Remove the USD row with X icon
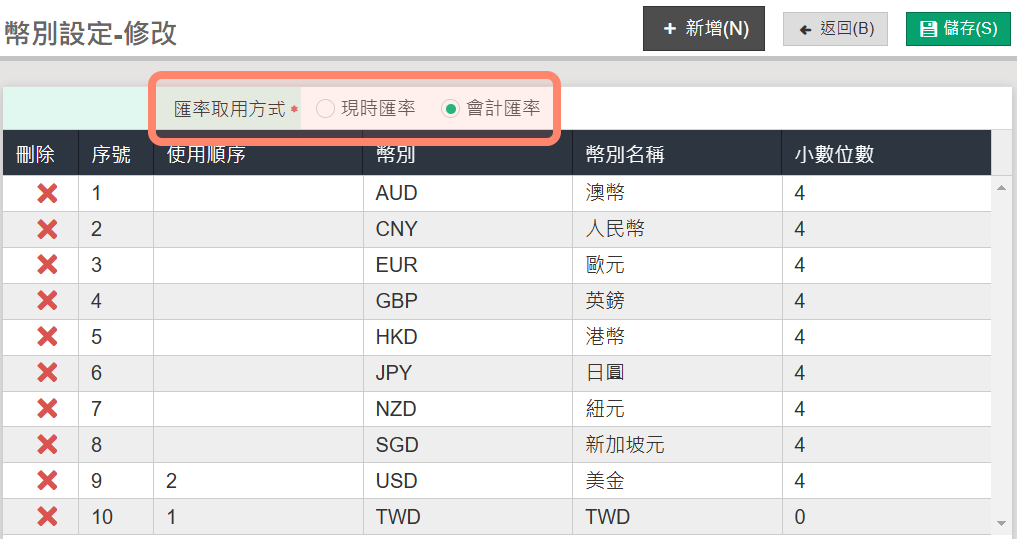Viewport: 1017px width, 539px height. coord(46,481)
